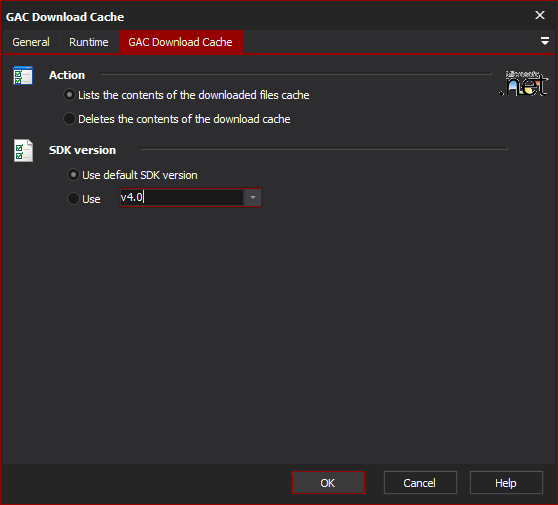Viewport: 558px width, 505px height.
Task: Close the GAC Download Cache dialog
Action: pos(540,15)
